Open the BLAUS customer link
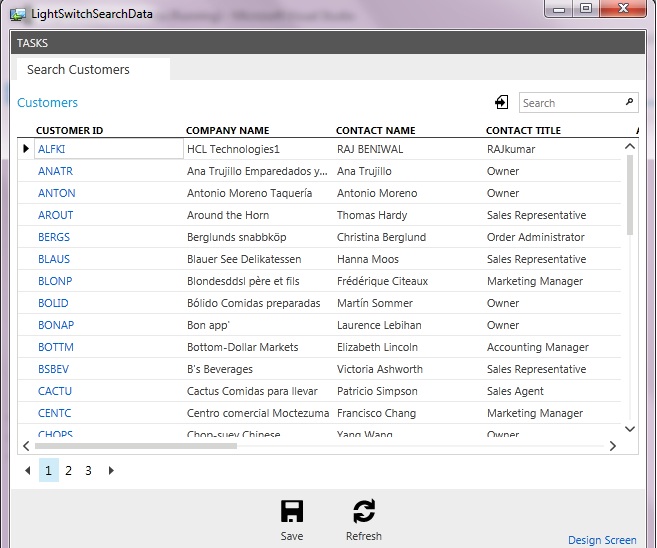657x548 pixels. click(54, 259)
